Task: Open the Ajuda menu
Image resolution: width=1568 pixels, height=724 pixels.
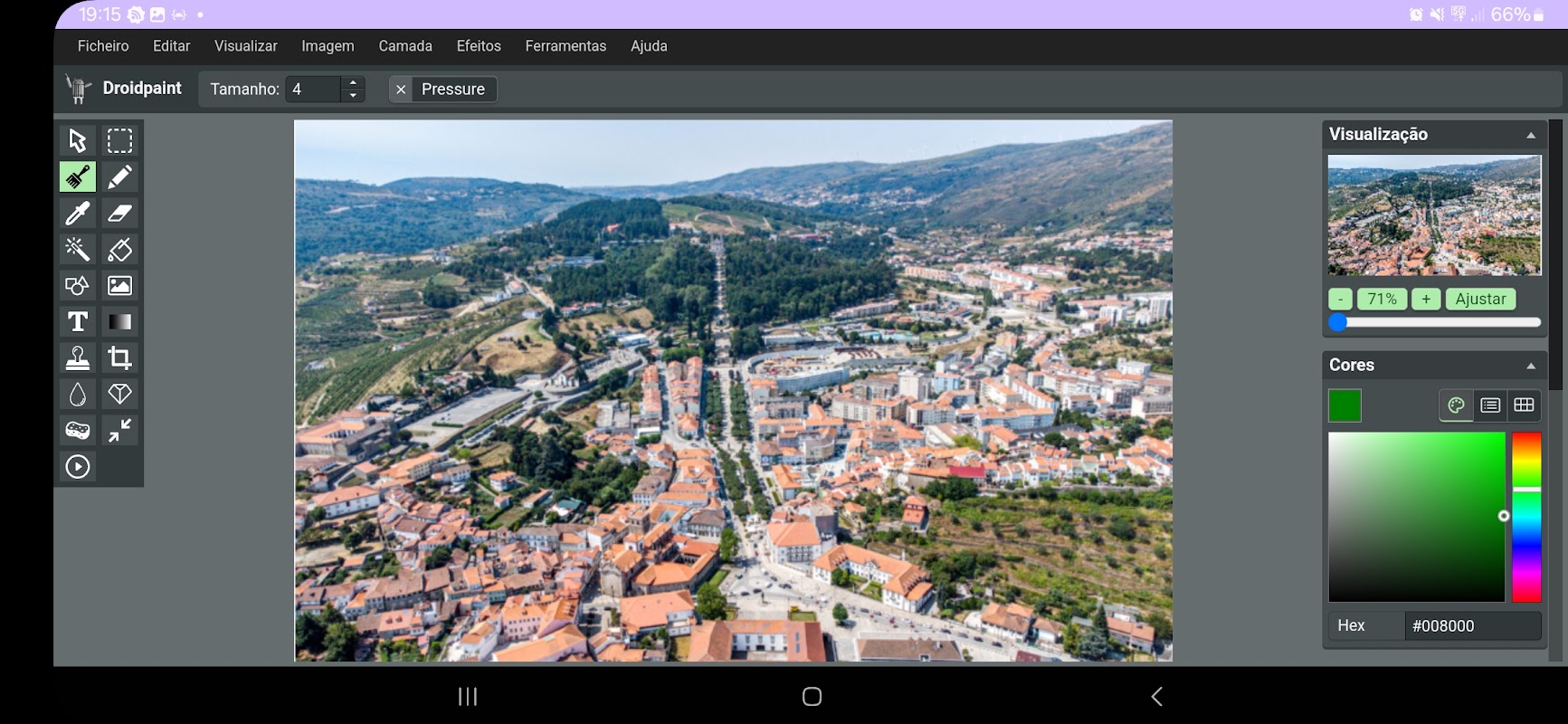Action: tap(649, 46)
